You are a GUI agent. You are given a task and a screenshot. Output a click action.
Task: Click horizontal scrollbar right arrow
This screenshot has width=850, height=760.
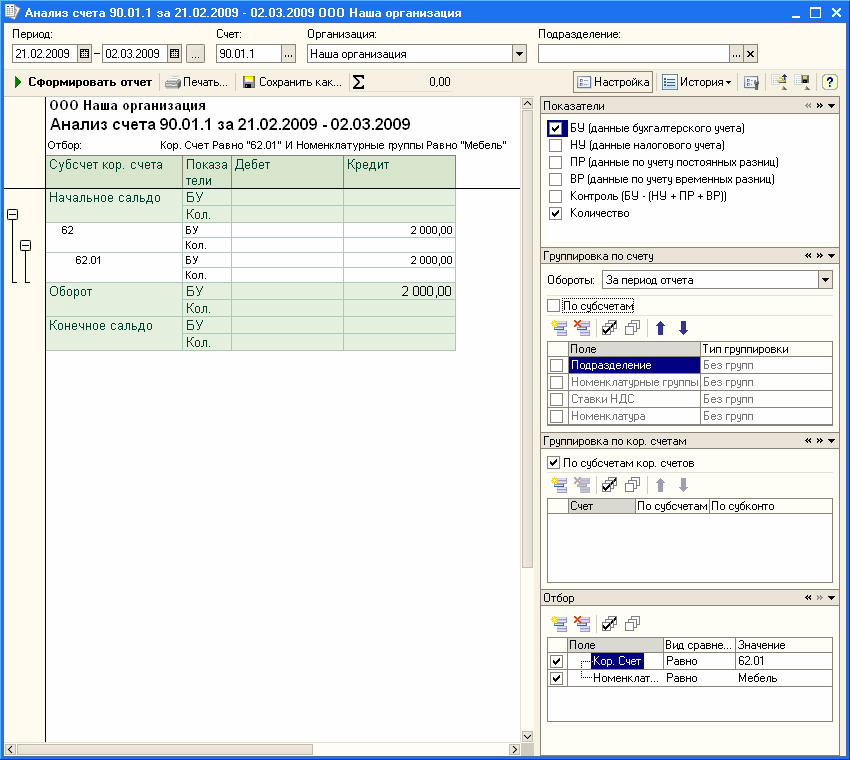(514, 749)
